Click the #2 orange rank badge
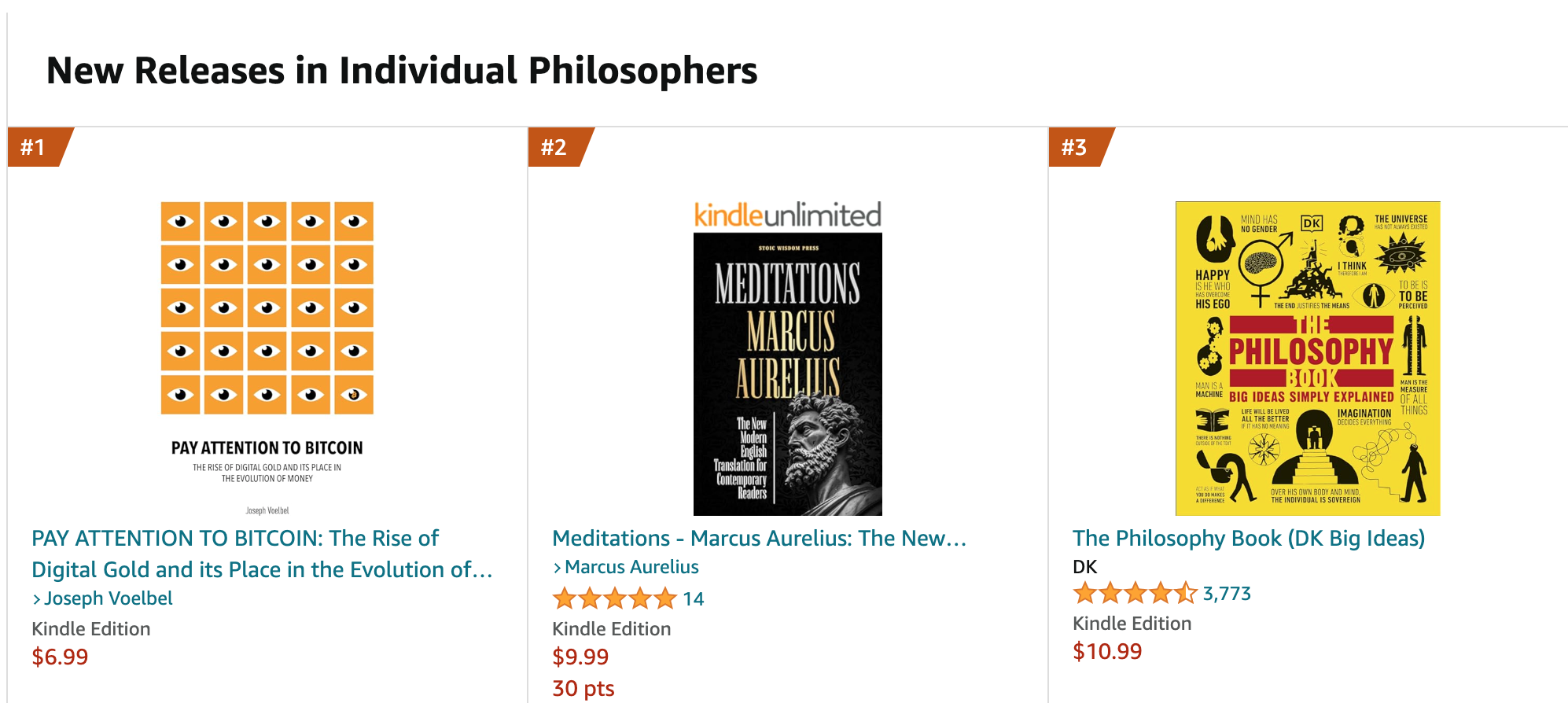This screenshot has width=1568, height=703. [x=555, y=146]
